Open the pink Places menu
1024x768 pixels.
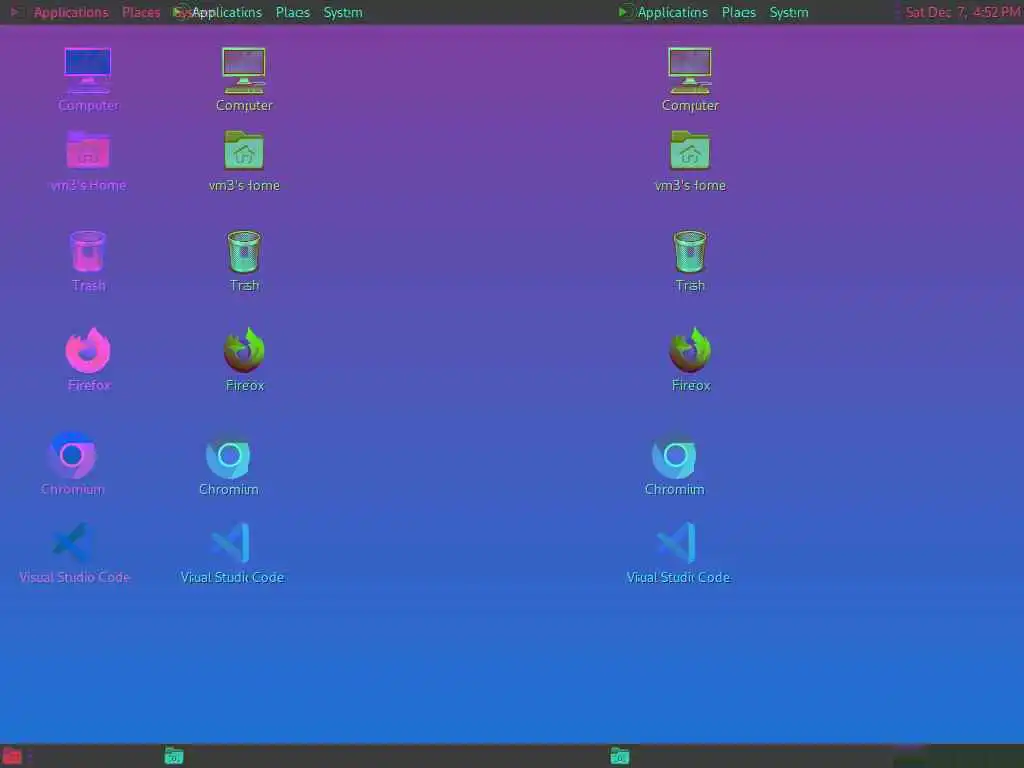point(141,12)
